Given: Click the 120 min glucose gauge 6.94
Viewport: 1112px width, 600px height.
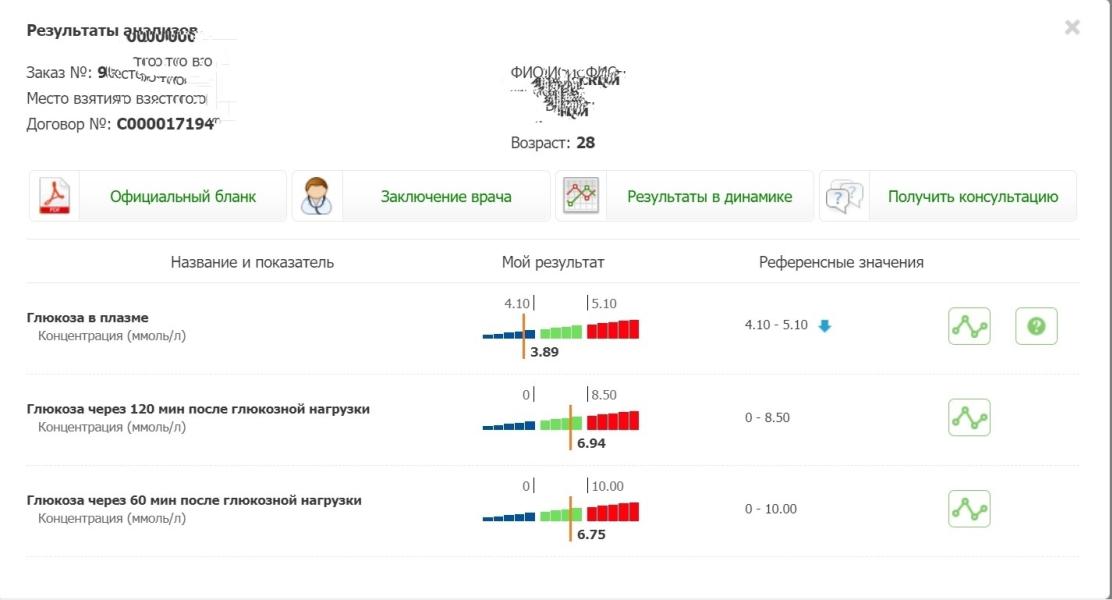Looking at the screenshot, I should pos(560,418).
